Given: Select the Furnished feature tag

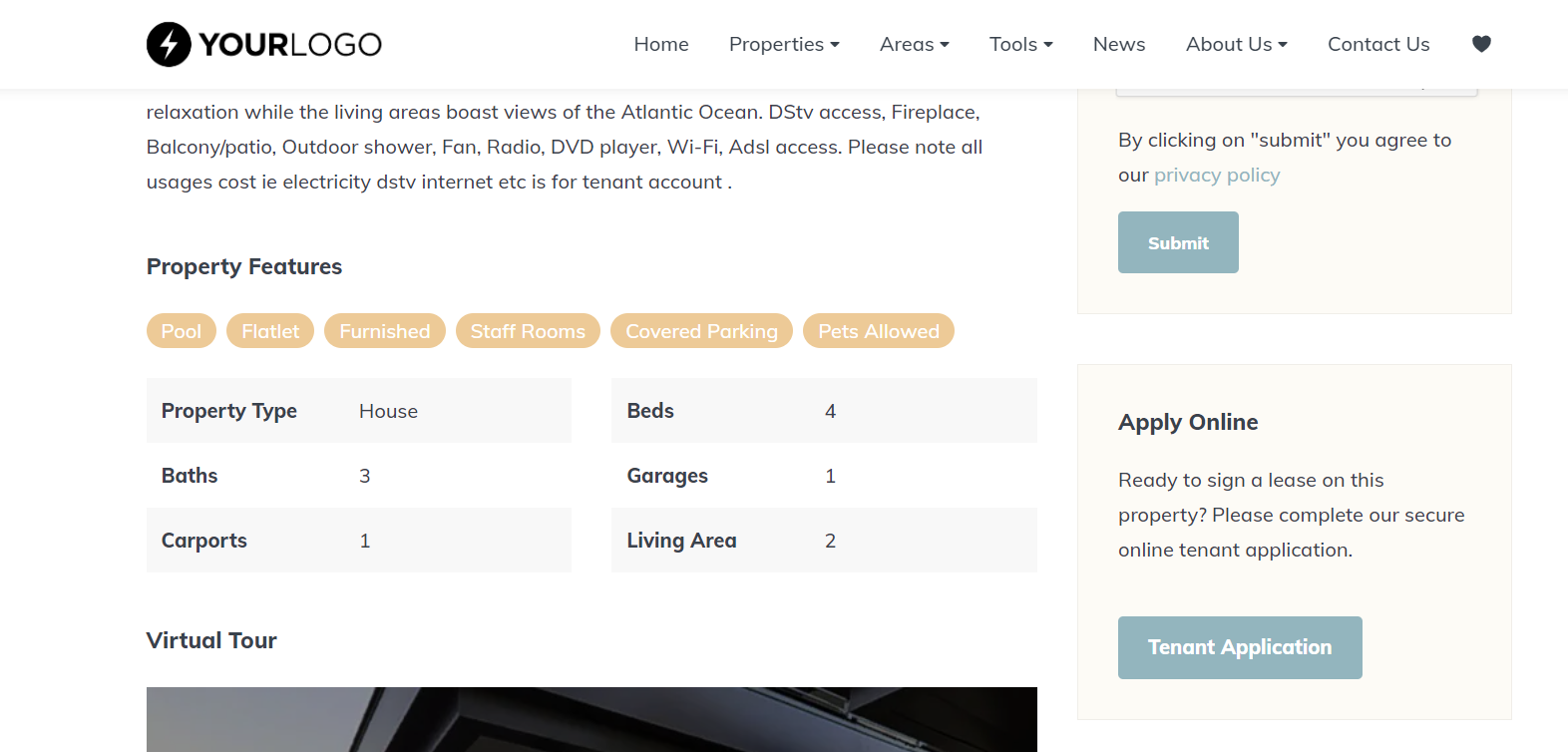Looking at the screenshot, I should pyautogui.click(x=385, y=331).
